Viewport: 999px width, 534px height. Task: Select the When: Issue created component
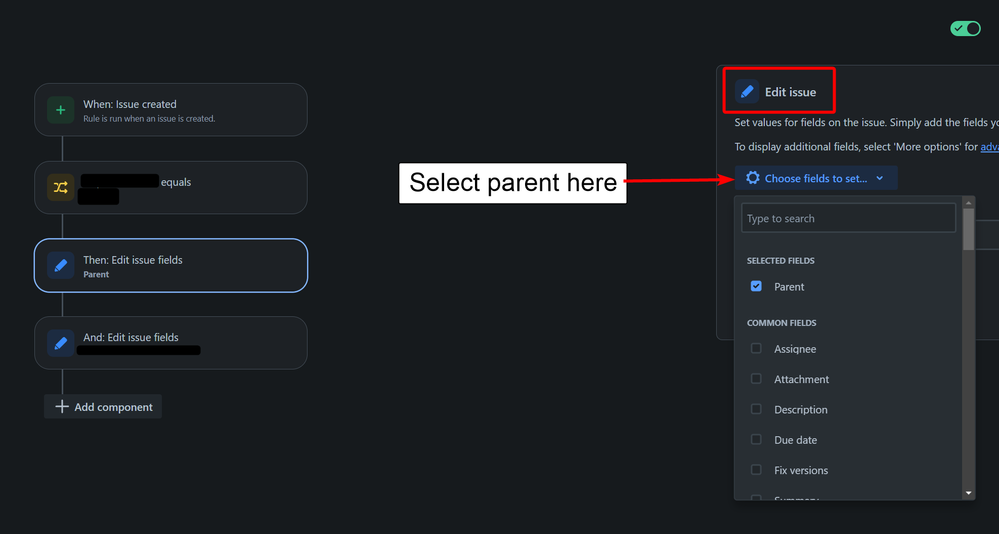pyautogui.click(x=171, y=110)
